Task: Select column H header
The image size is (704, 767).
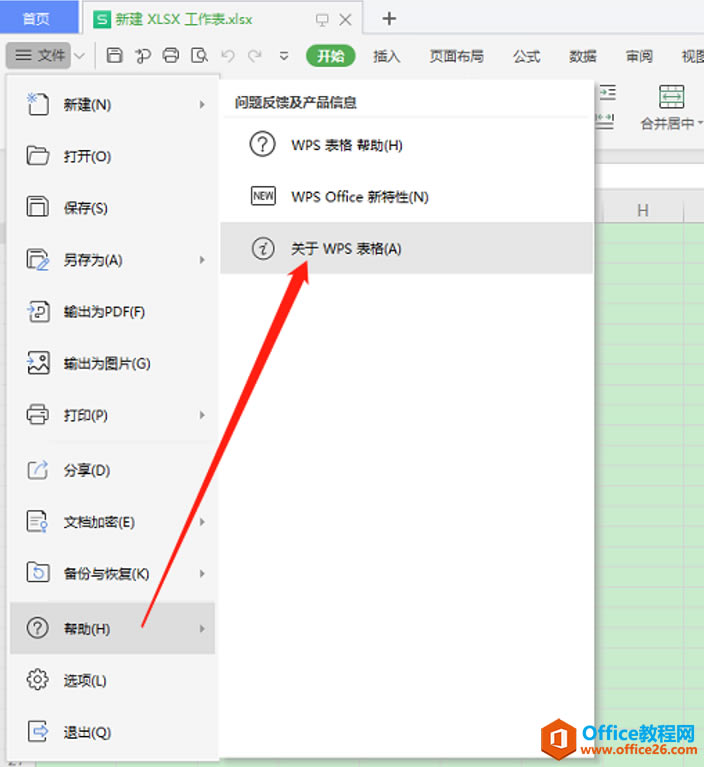Action: tap(643, 210)
